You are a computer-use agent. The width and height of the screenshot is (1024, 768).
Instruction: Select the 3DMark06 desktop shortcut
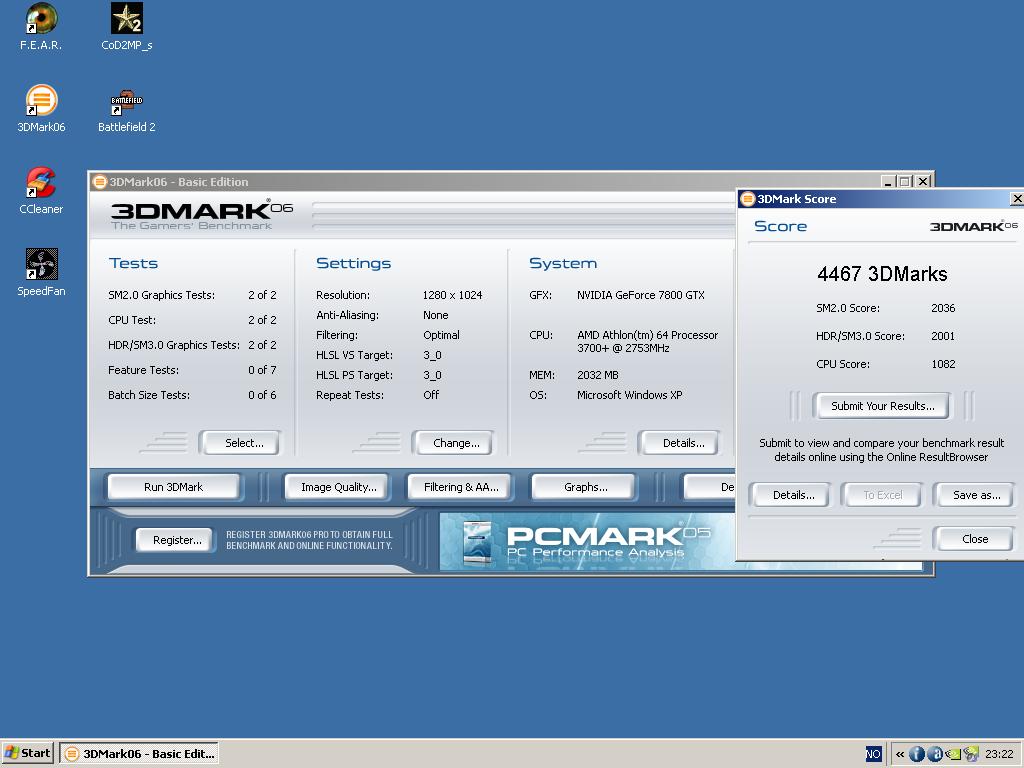click(41, 108)
